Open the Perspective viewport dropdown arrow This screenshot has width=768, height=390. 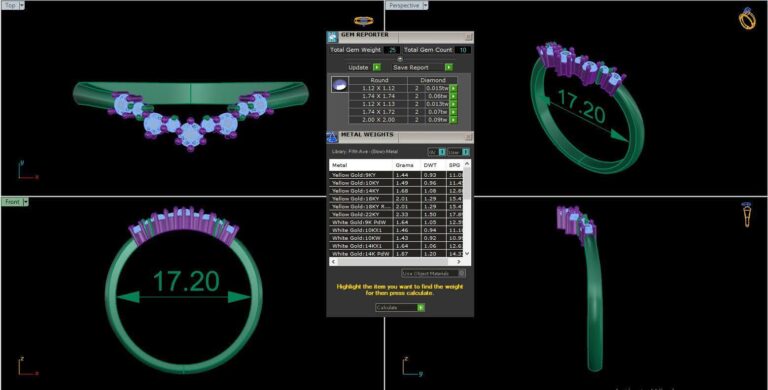coord(425,5)
